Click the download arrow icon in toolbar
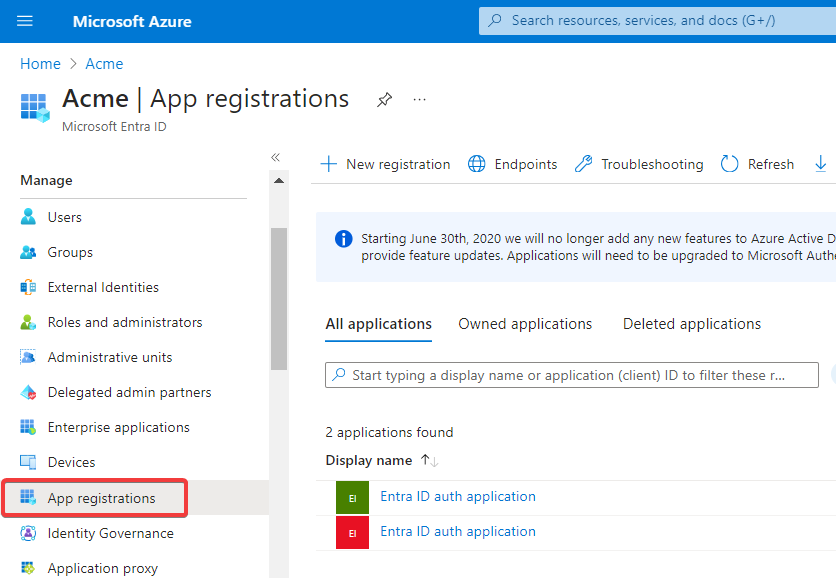 click(821, 164)
